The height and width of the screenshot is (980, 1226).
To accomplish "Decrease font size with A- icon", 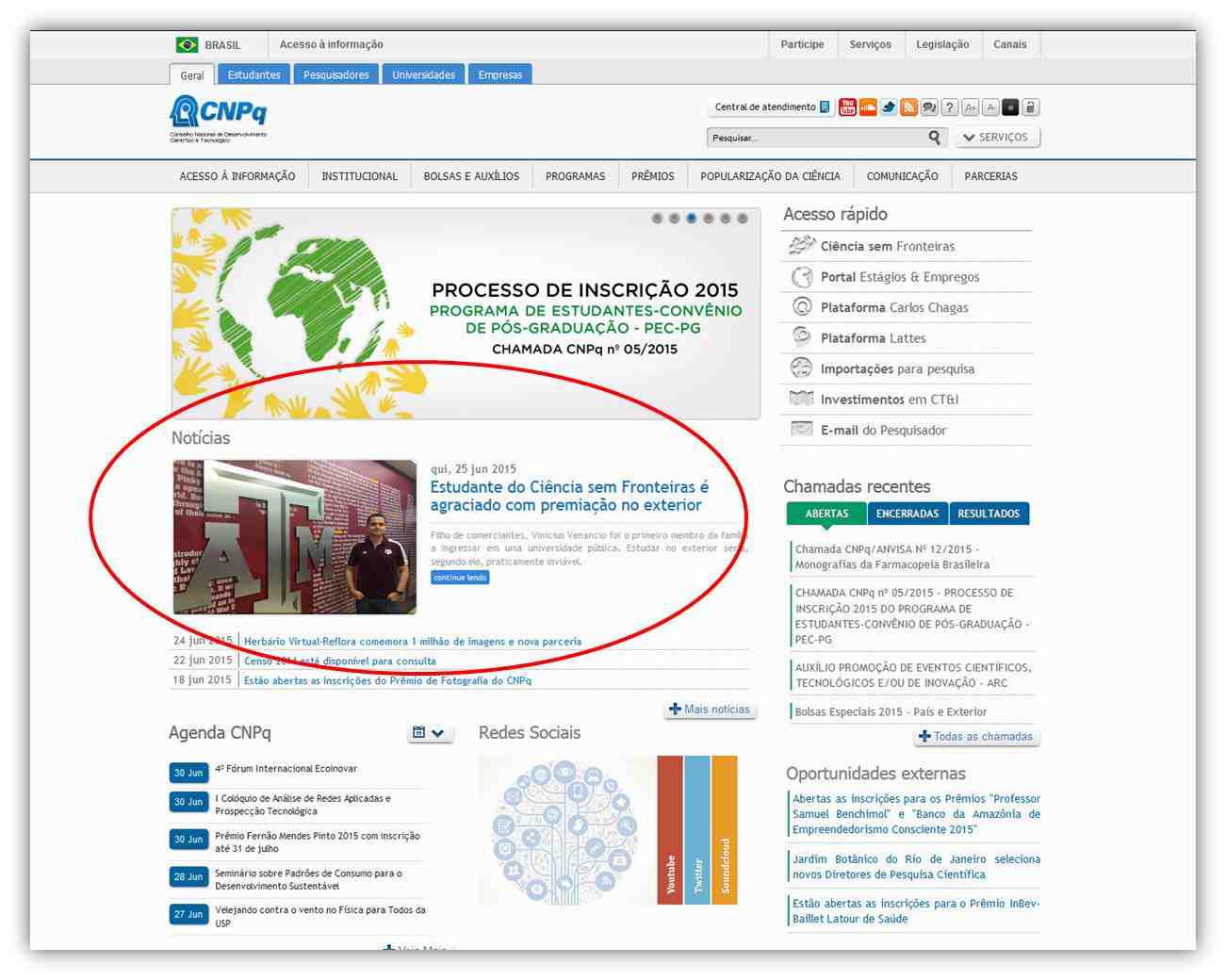I will pos(990,107).
